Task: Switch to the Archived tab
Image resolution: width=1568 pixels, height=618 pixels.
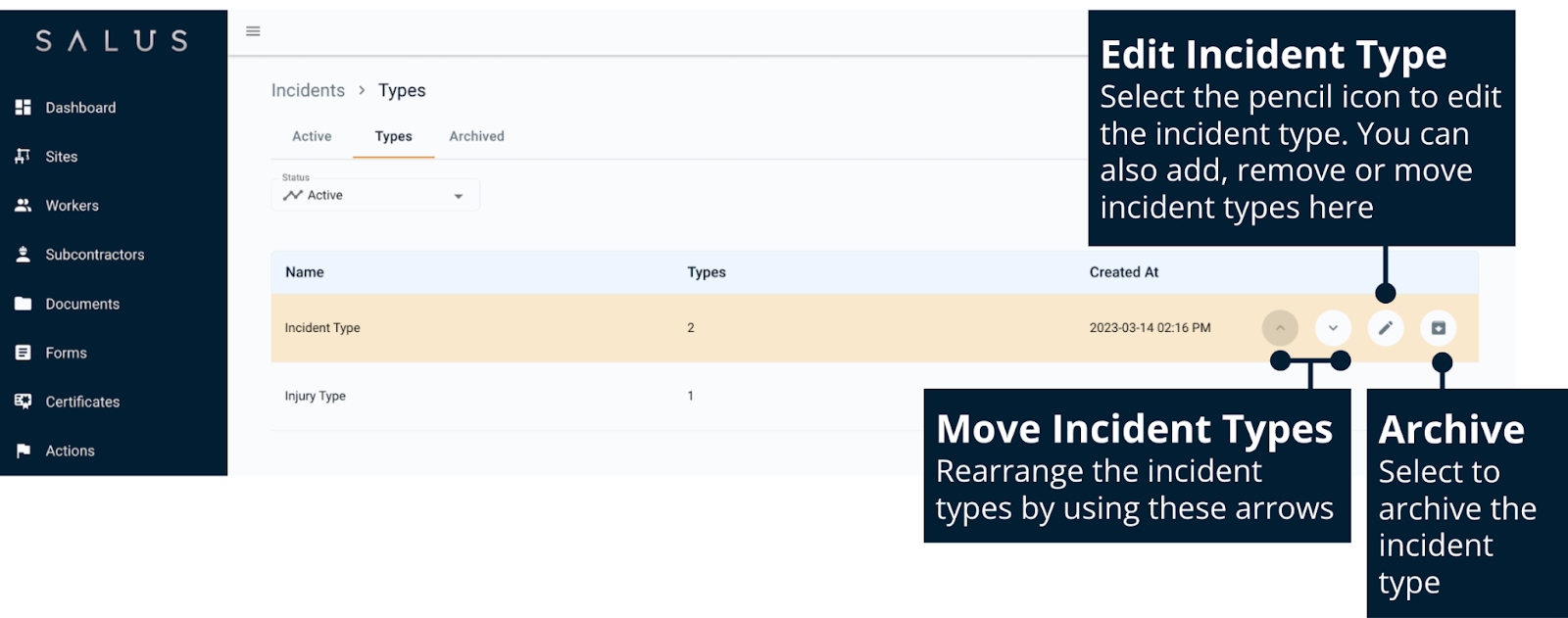Action: 476,137
